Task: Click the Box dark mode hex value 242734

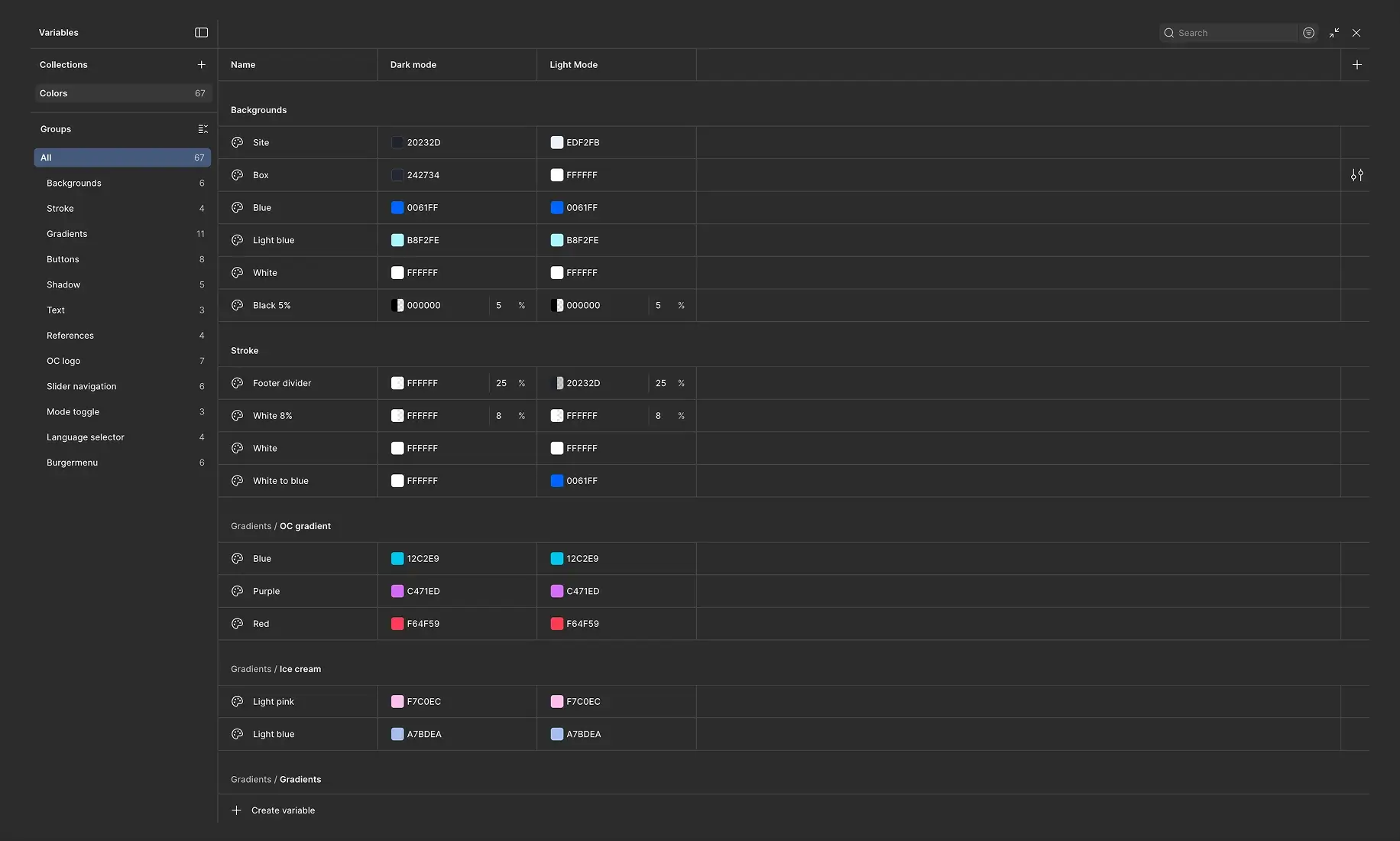Action: [423, 175]
